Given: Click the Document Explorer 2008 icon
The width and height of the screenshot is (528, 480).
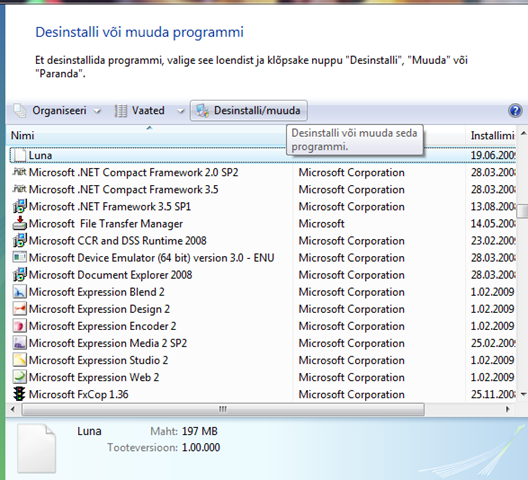Looking at the screenshot, I should click(x=20, y=275).
